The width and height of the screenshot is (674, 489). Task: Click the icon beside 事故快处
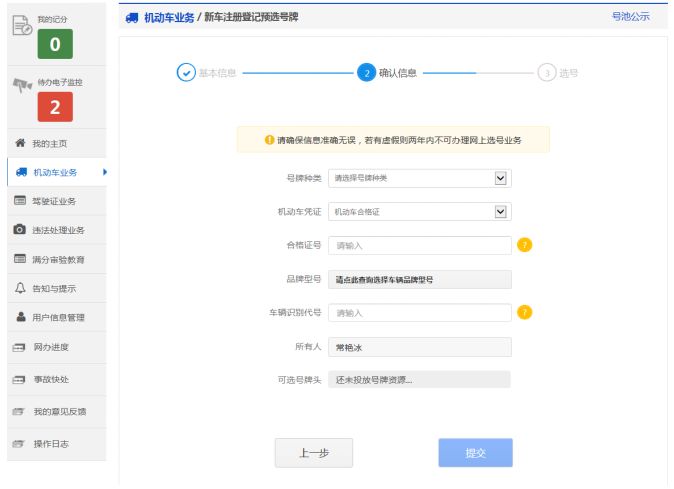[19, 379]
